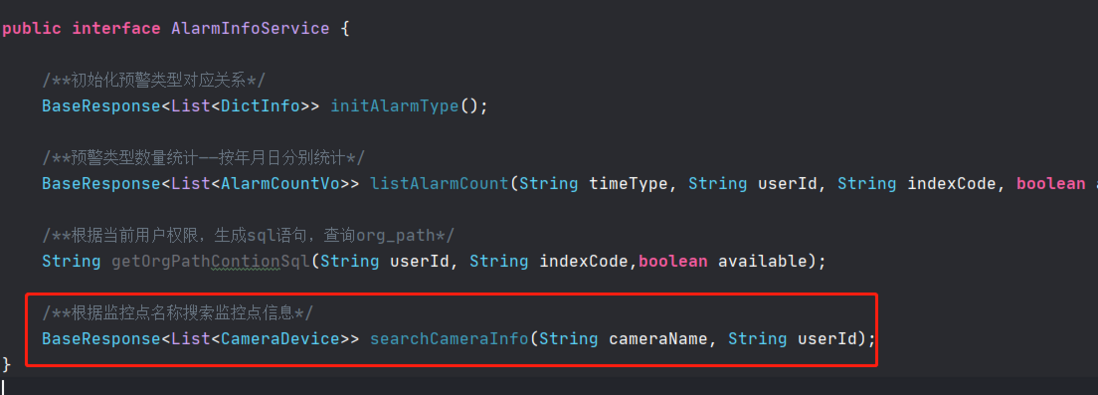1098x395 pixels.
Task: Click the comment about 预警类型数量统计
Action: click(203, 158)
